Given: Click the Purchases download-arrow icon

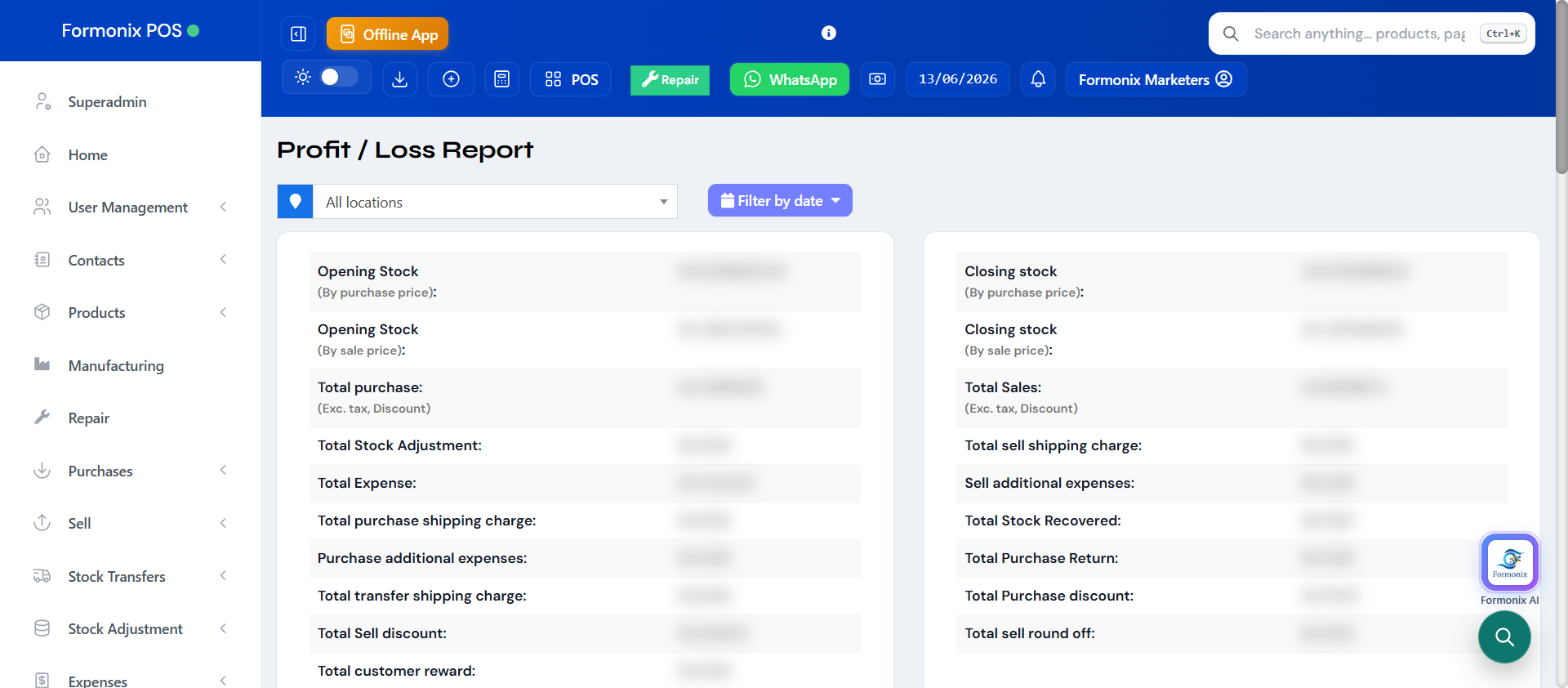Looking at the screenshot, I should (x=42, y=470).
